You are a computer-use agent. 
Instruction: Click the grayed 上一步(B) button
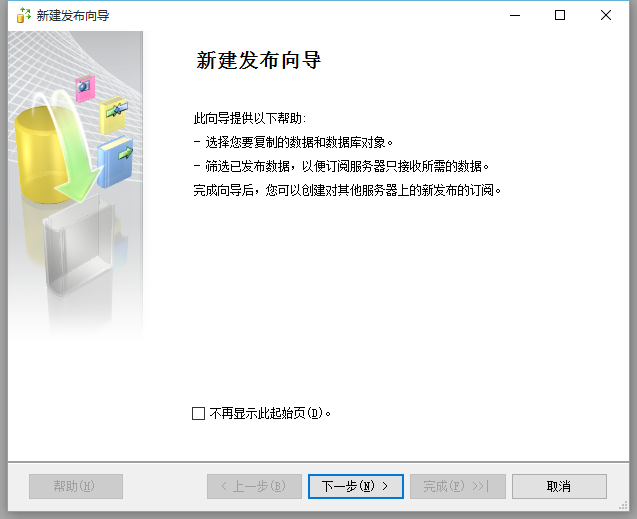click(x=254, y=486)
